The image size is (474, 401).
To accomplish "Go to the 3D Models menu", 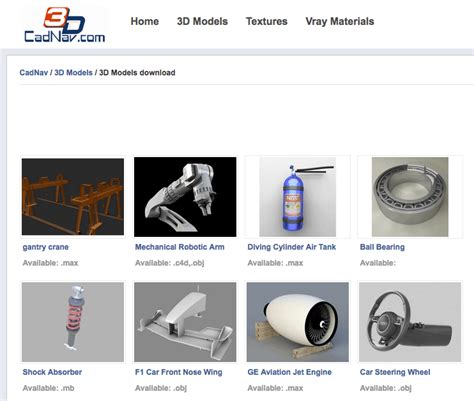I will coord(202,21).
